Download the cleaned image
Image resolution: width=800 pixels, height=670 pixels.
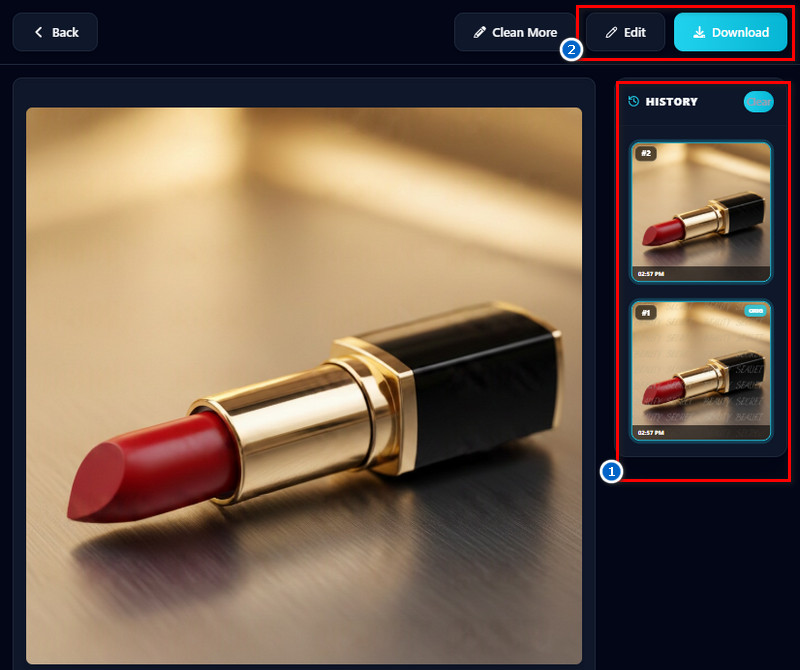tap(731, 32)
